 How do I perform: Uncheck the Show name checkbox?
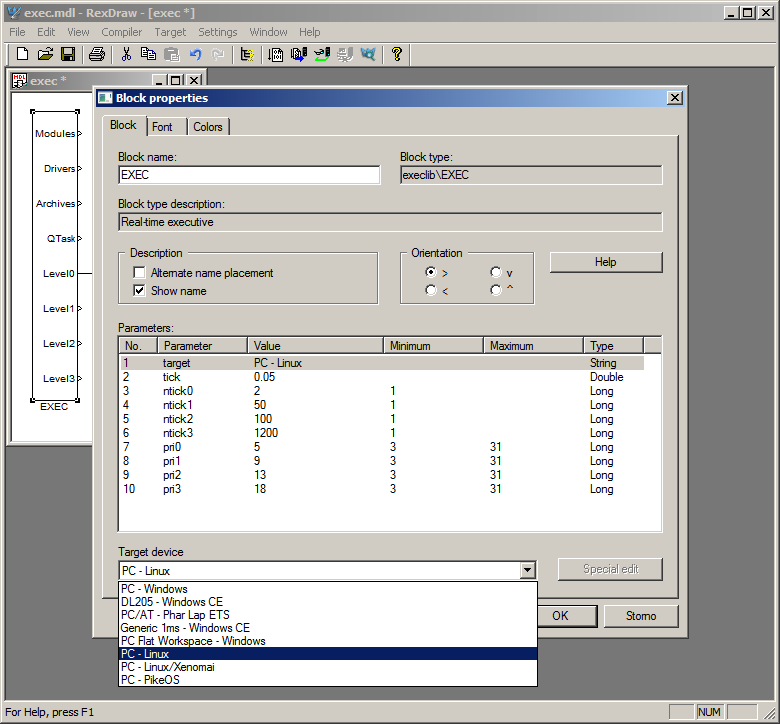coord(139,291)
